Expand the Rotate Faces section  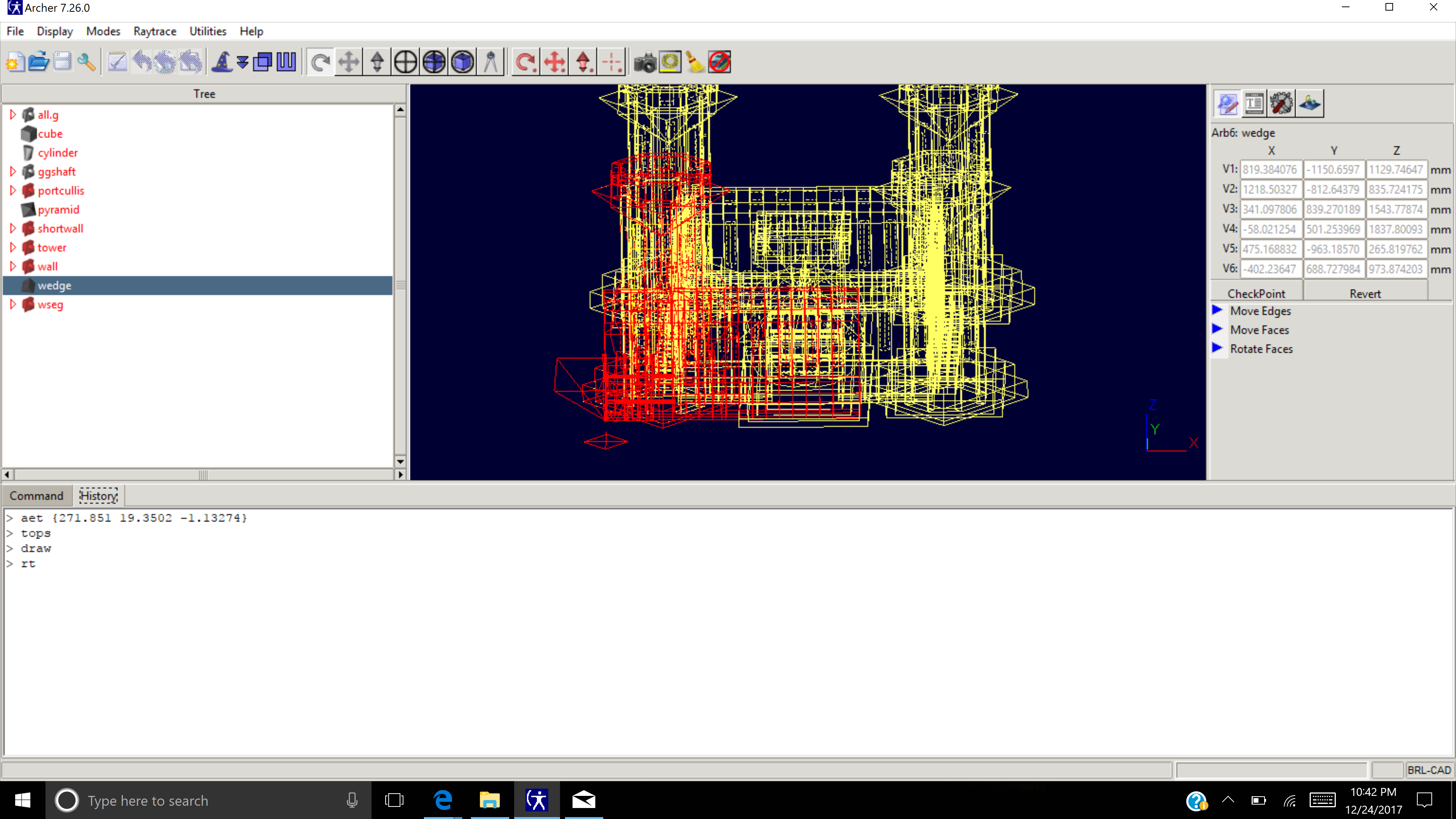[1218, 348]
